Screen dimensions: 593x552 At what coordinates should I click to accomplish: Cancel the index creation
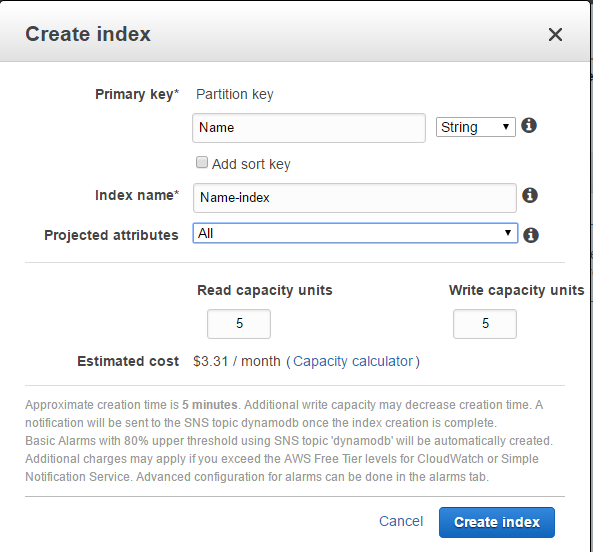click(401, 521)
